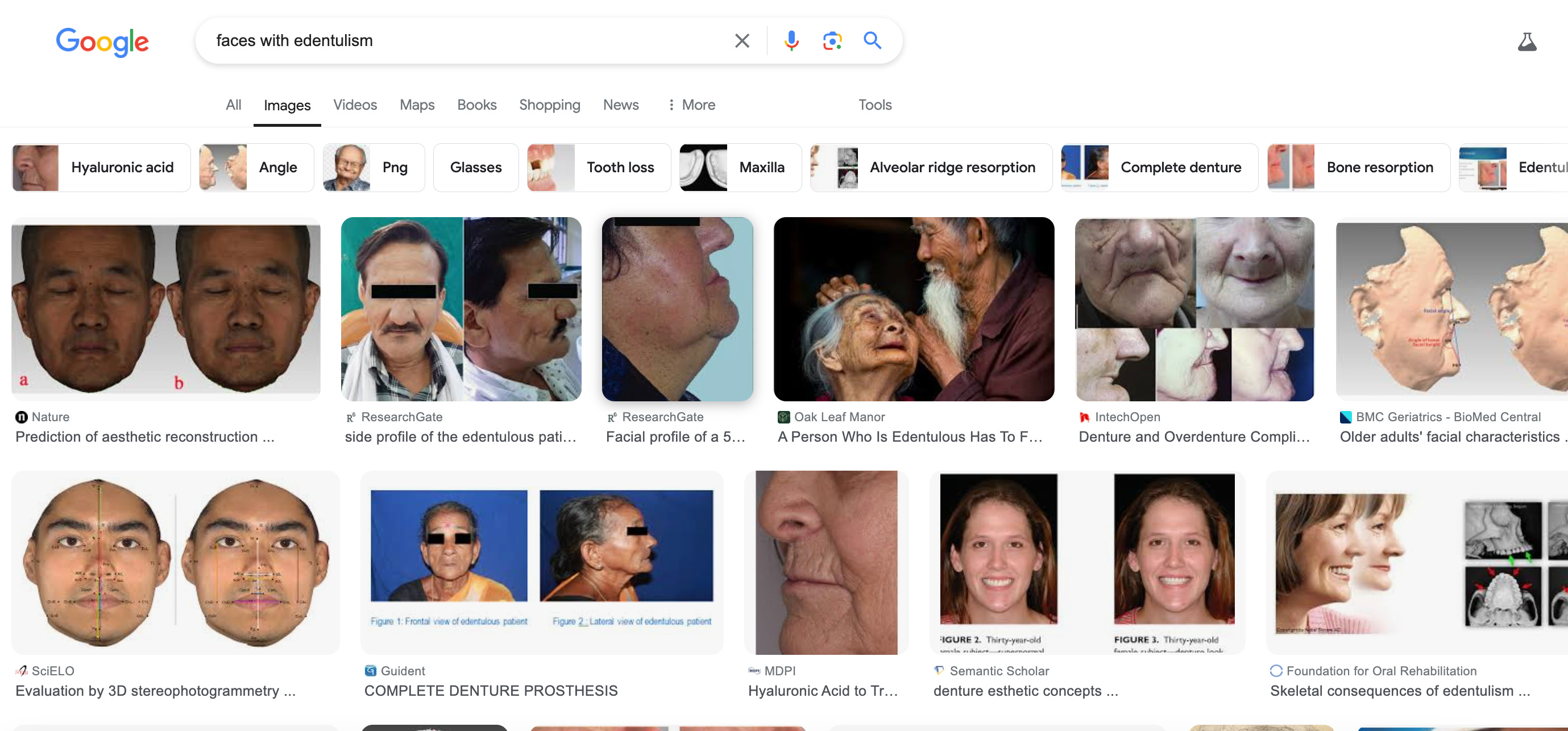
Task: Clear the search query with the X icon
Action: coord(742,40)
